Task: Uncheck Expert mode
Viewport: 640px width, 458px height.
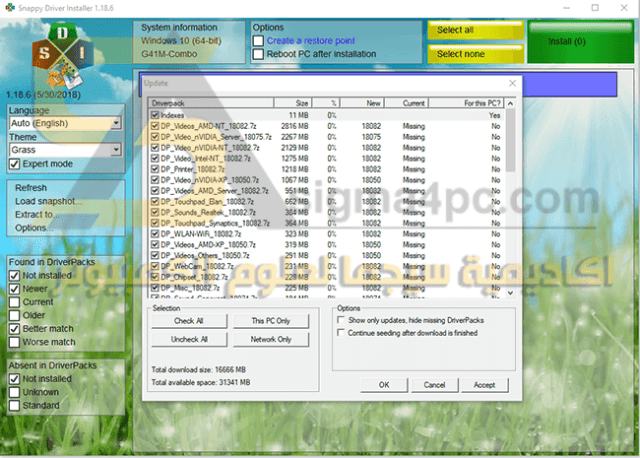Action: click(x=15, y=164)
